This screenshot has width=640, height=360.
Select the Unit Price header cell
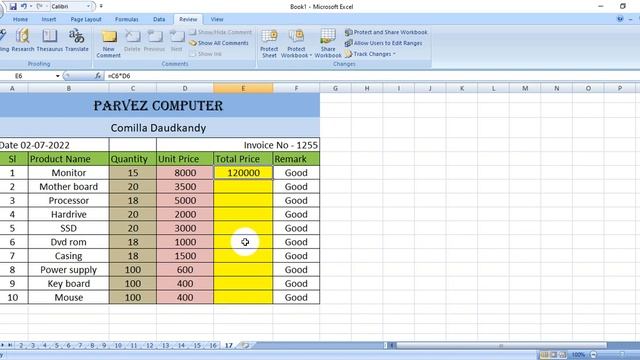[185, 159]
